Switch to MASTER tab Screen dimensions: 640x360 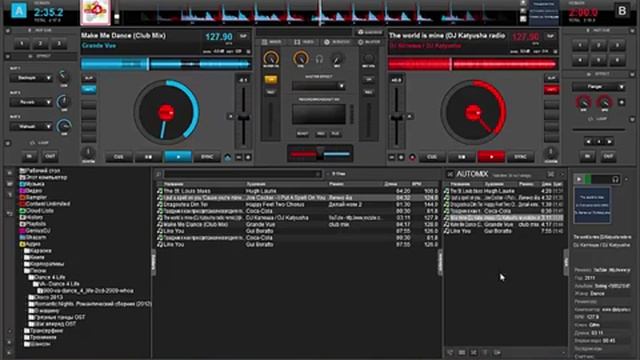369,42
